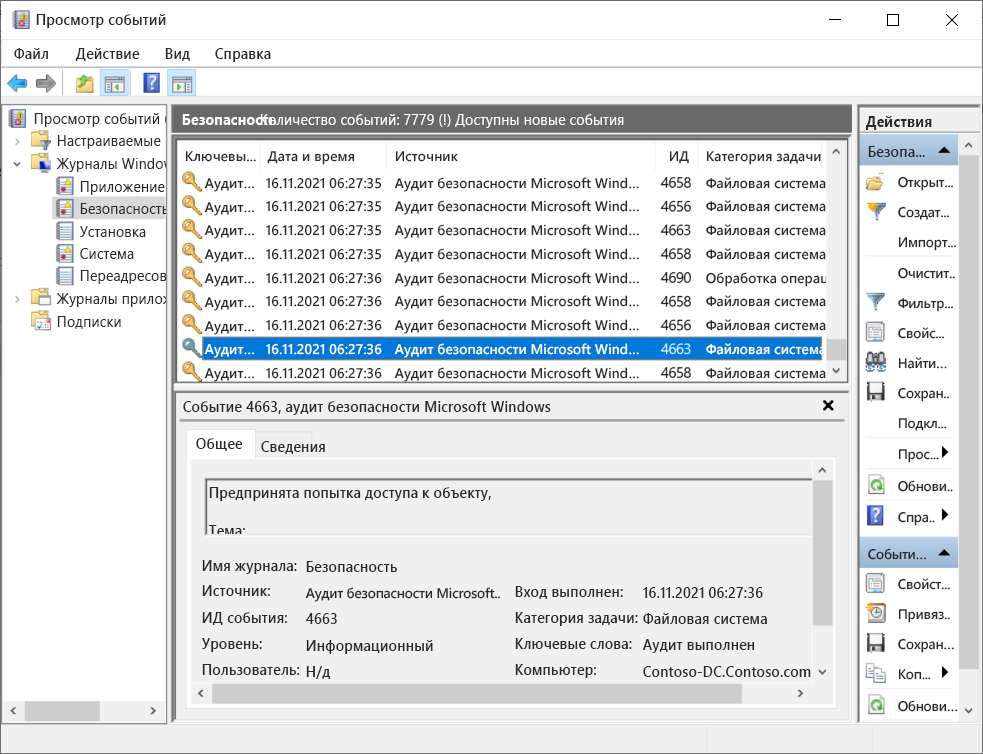The height and width of the screenshot is (754, 983).
Task: Click the Система log icon in the tree
Action: pyautogui.click(x=65, y=254)
